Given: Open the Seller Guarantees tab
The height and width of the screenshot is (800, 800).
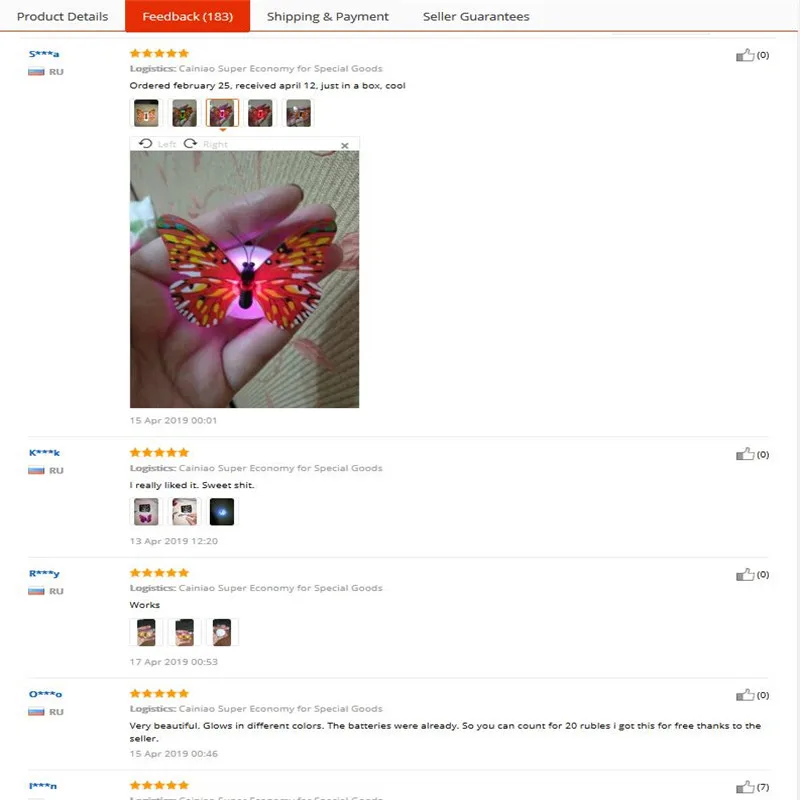Looking at the screenshot, I should click(x=476, y=16).
